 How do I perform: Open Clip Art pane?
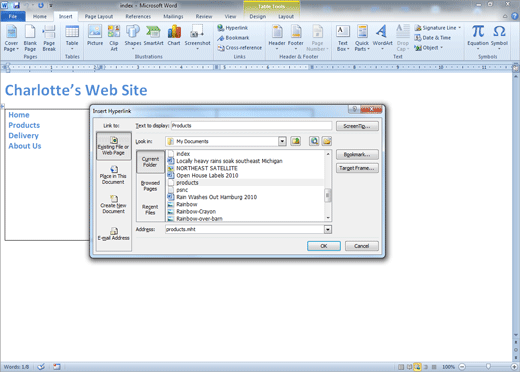114,38
